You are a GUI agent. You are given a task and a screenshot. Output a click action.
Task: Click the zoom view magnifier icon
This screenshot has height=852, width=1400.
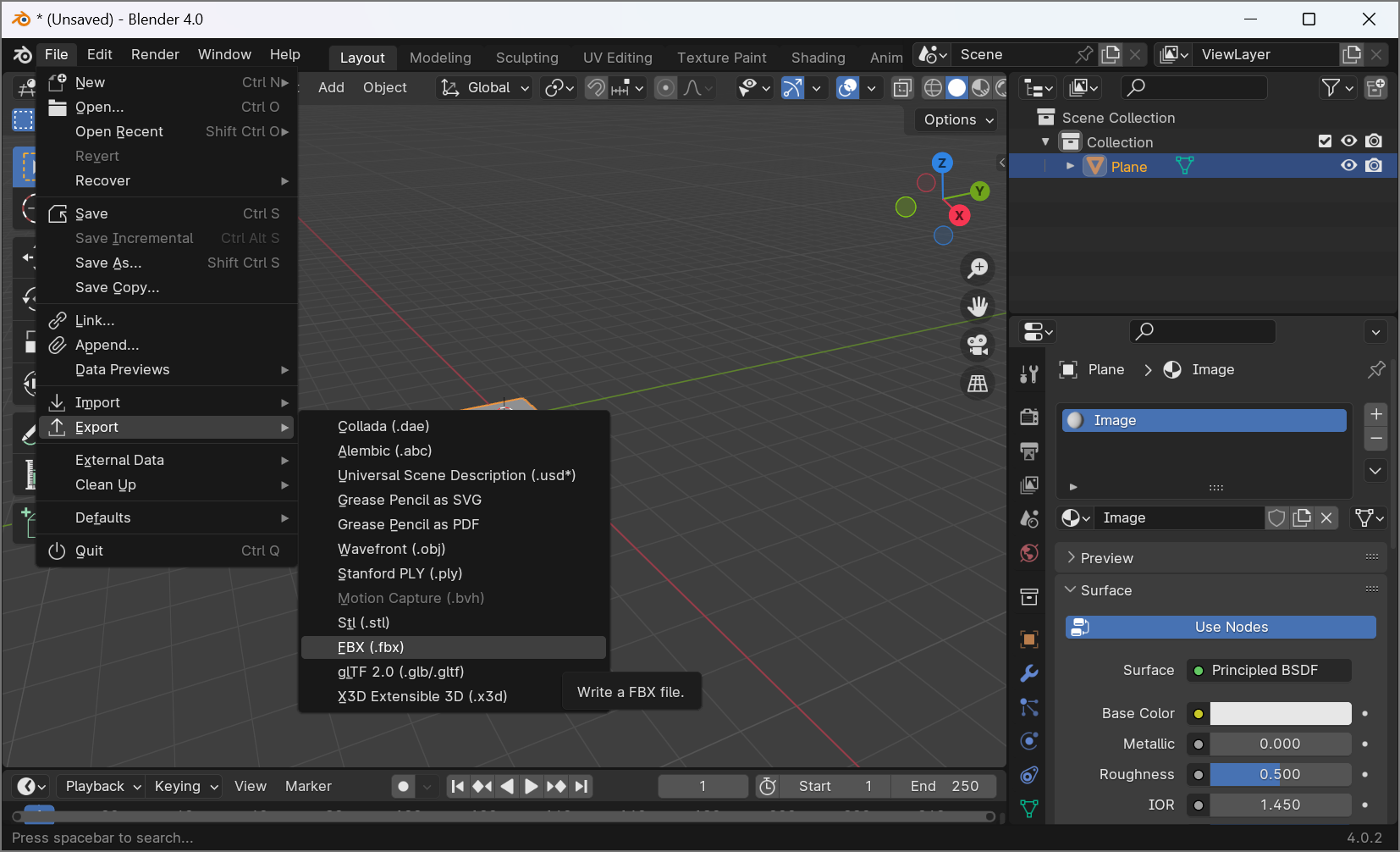(x=978, y=268)
